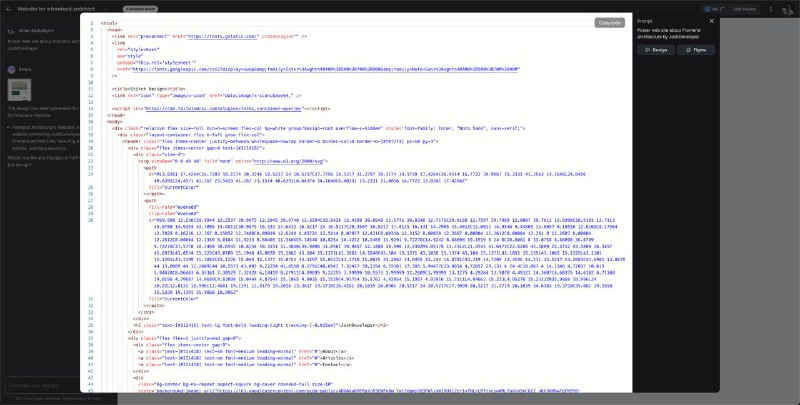Click the Articles anchor line in the code
Image resolution: width=800 pixels, height=405 pixels.
click(246, 358)
